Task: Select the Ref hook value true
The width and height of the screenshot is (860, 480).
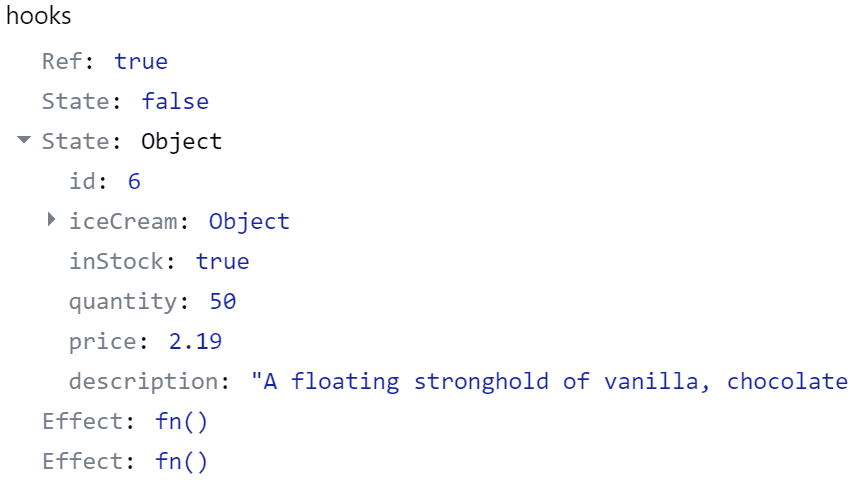Action: point(141,61)
